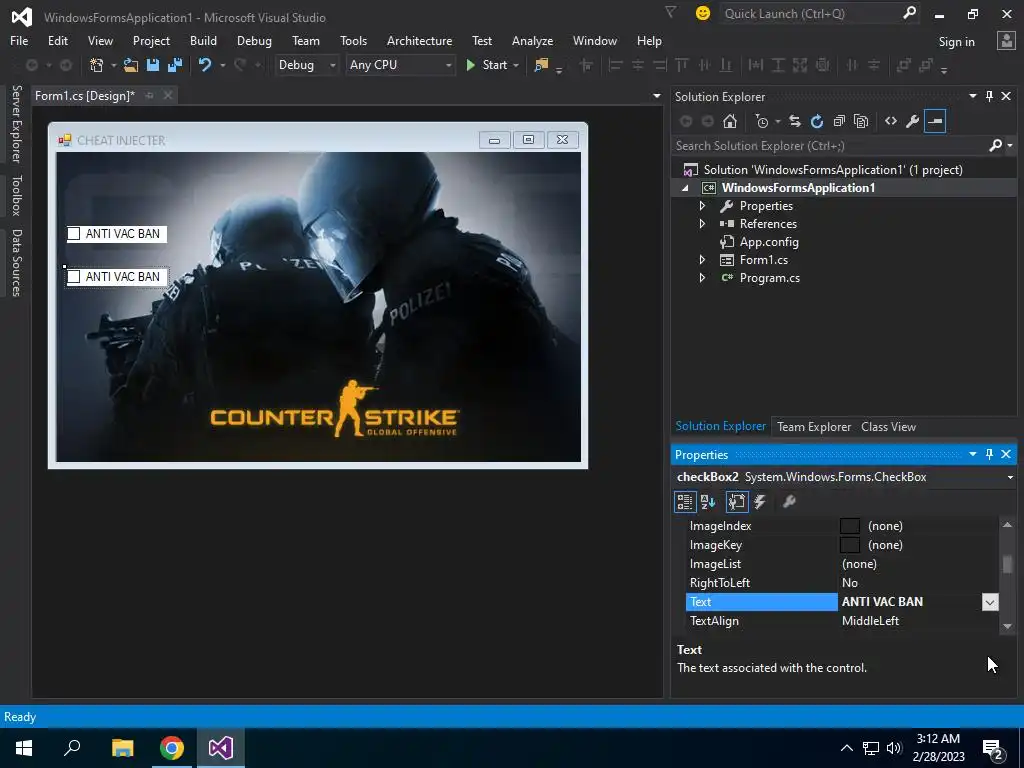The height and width of the screenshot is (768, 1024).
Task: Open File Explorer from the taskbar
Action: [x=123, y=748]
